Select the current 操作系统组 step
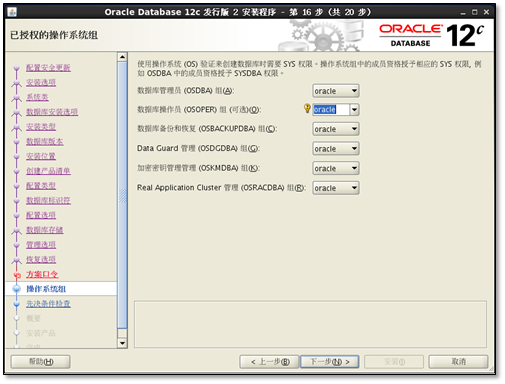Viewport: 505px width, 384px height. click(x=46, y=289)
